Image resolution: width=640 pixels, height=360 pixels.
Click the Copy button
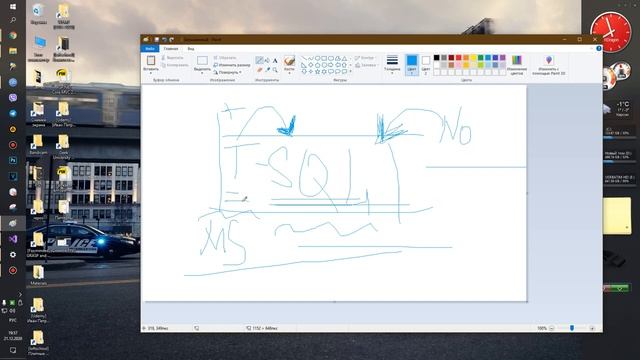click(x=175, y=65)
